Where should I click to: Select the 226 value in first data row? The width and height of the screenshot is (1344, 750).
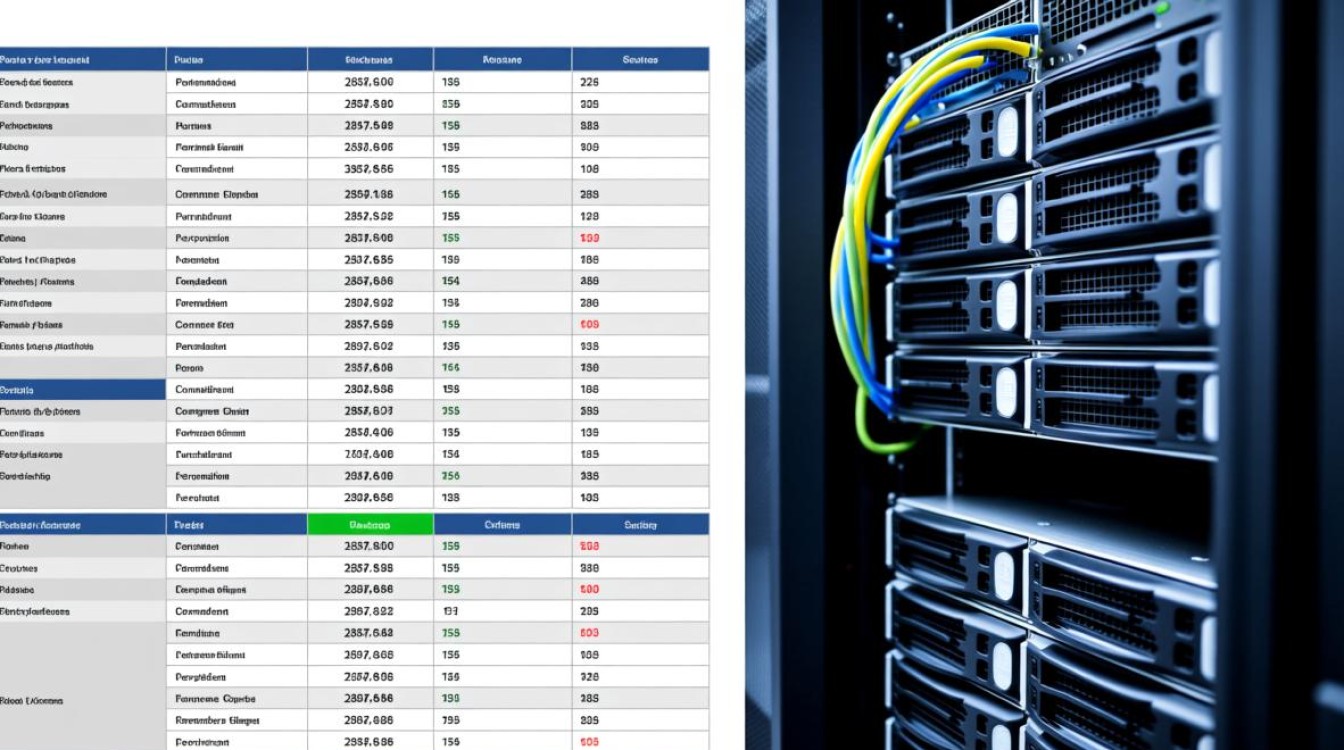coord(589,83)
